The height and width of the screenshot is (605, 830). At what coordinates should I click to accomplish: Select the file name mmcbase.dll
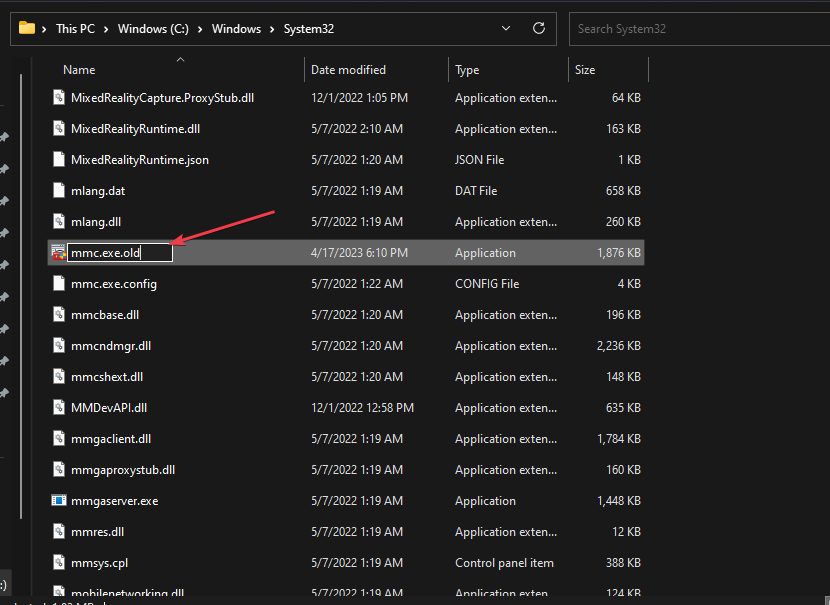coord(105,315)
